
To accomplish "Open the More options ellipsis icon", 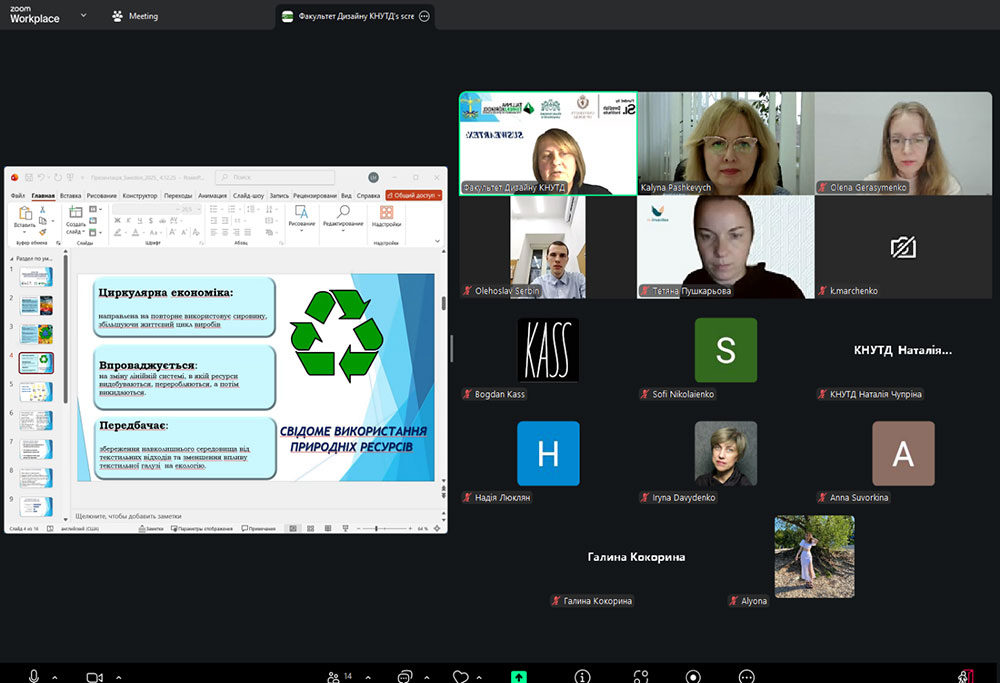I will 746,676.
